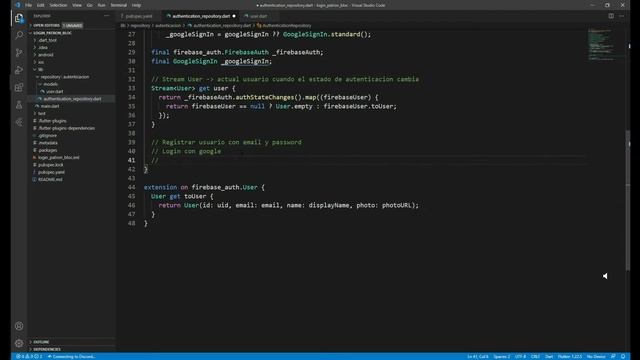The width and height of the screenshot is (640, 360).
Task: Open .flutter-plugins-dependencies file
Action: (x=66, y=128)
